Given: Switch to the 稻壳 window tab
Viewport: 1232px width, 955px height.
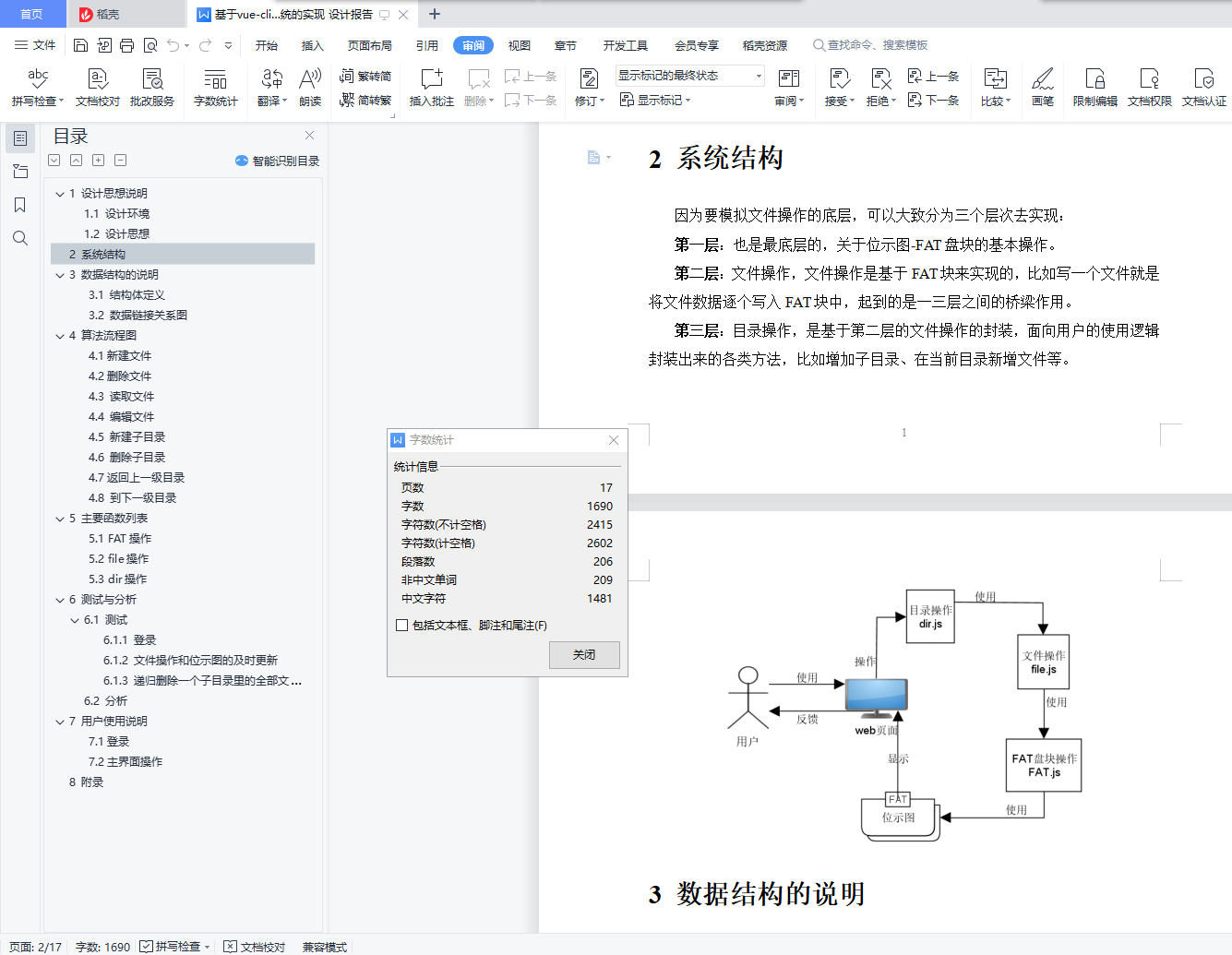Looking at the screenshot, I should (x=126, y=14).
